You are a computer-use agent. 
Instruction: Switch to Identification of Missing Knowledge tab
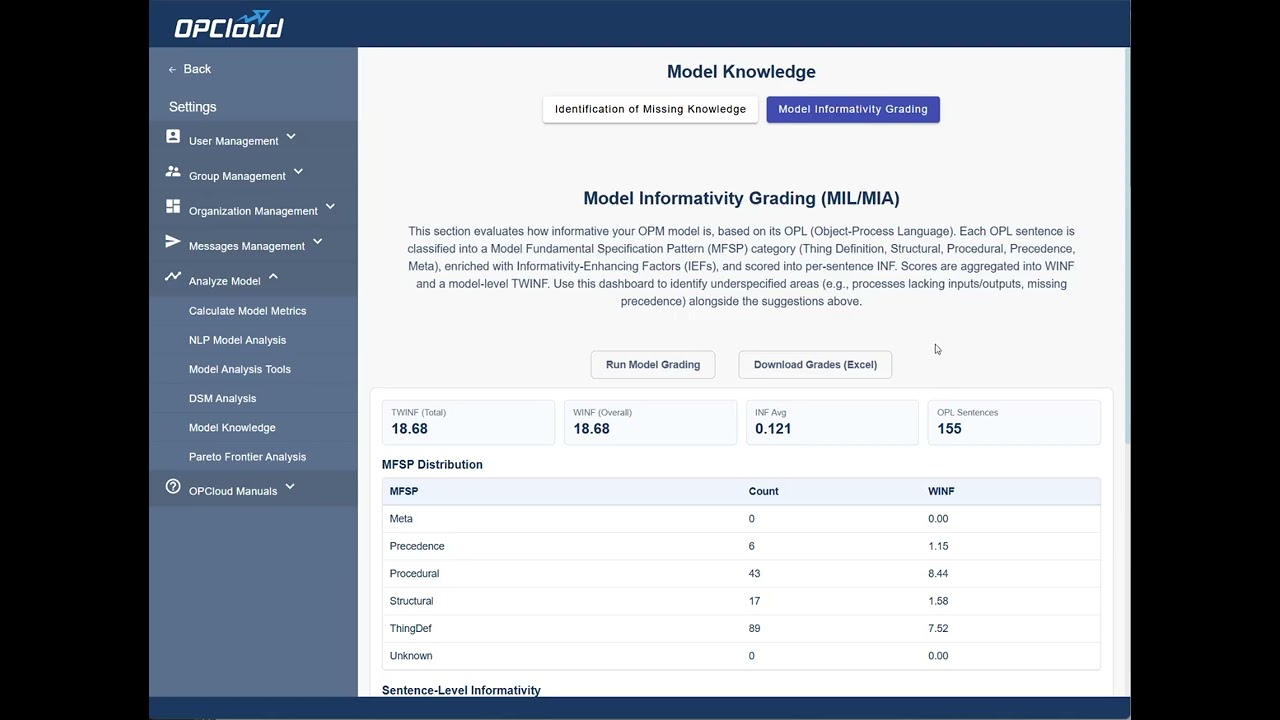(650, 109)
